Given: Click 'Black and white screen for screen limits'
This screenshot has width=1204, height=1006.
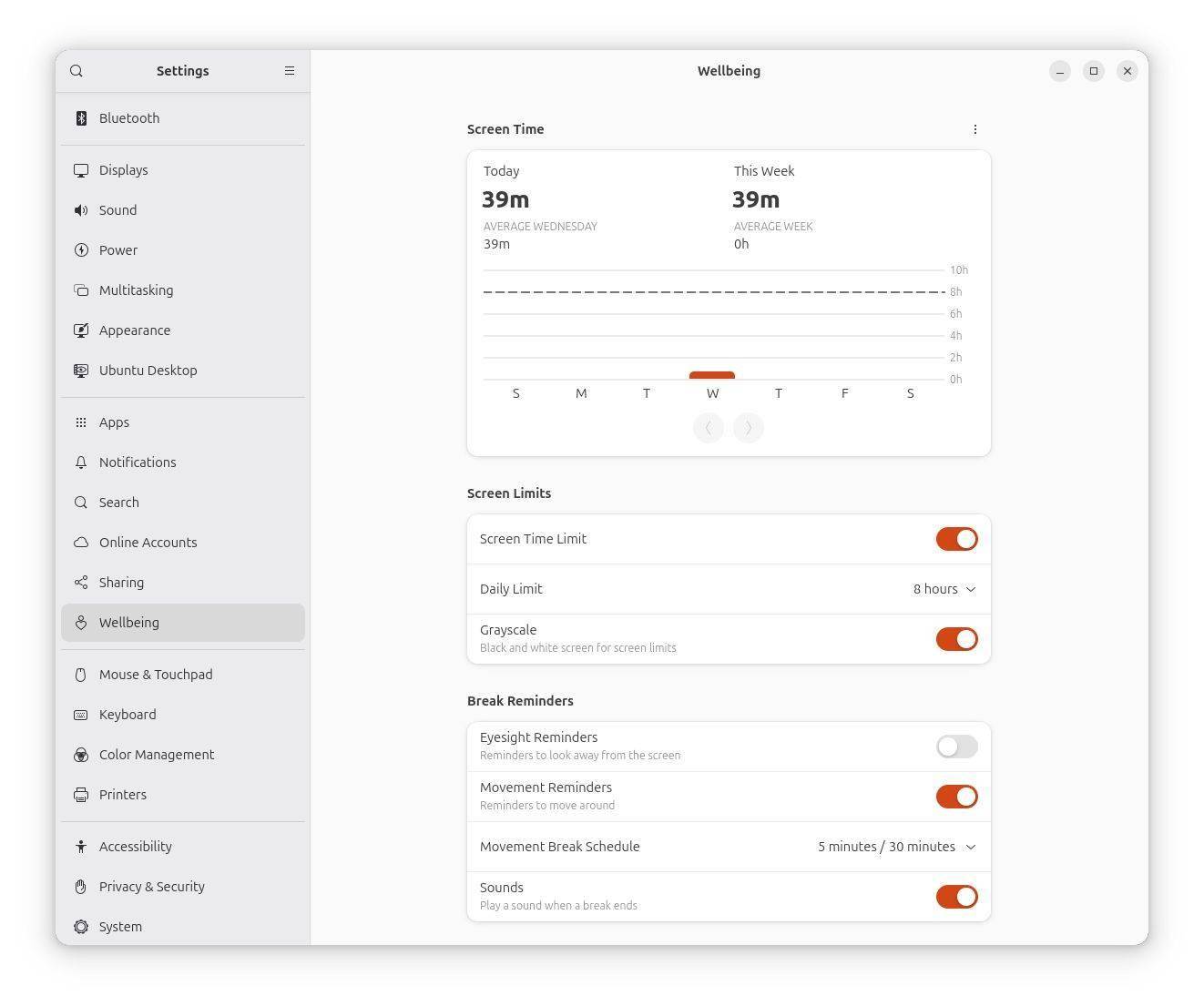Looking at the screenshot, I should (x=578, y=648).
